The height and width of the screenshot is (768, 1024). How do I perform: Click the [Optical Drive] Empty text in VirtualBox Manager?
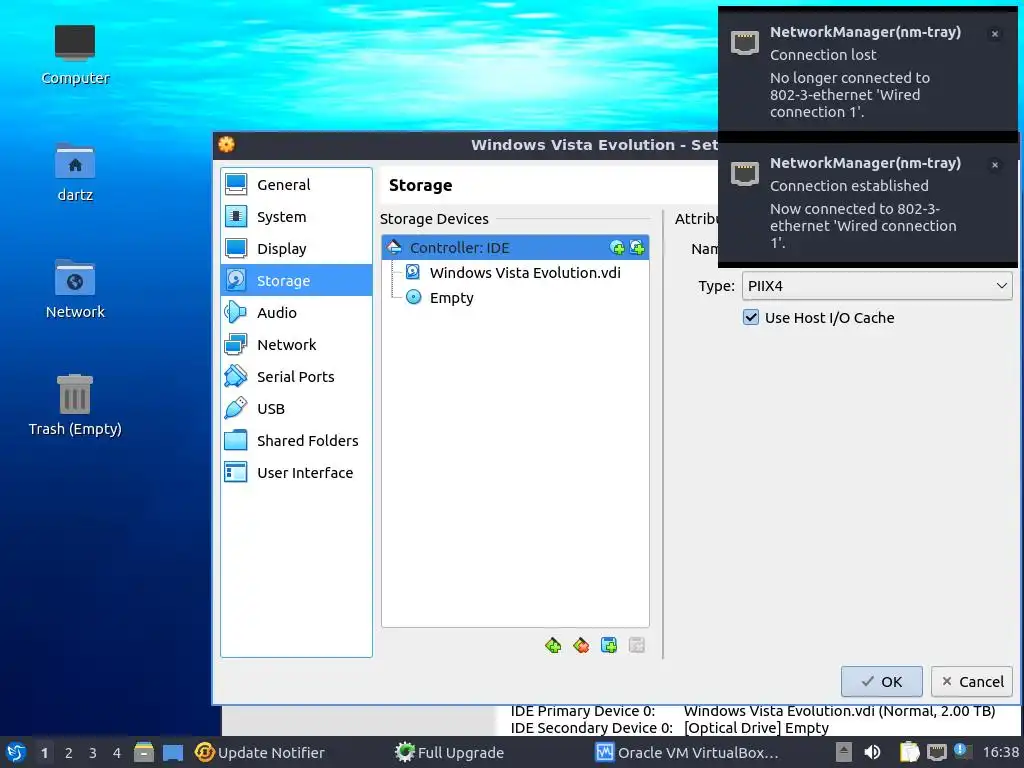756,728
